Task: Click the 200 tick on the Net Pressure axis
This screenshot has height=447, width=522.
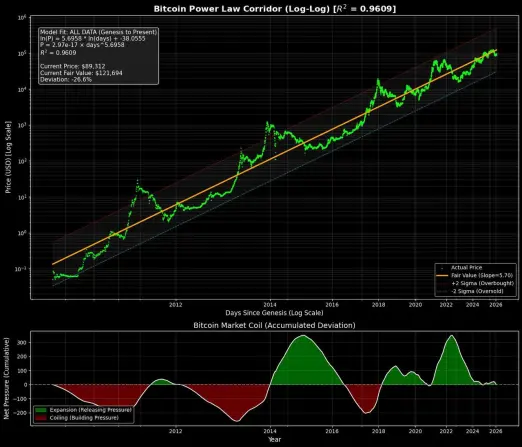Action: (x=22, y=357)
